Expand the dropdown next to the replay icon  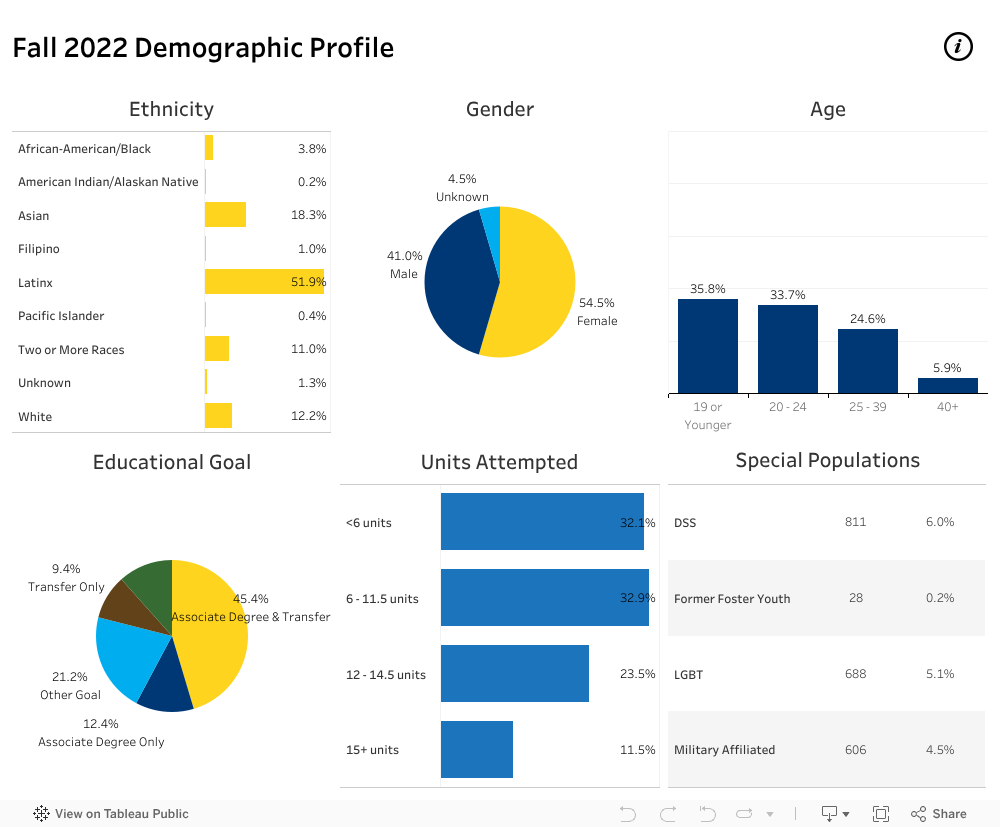click(768, 813)
